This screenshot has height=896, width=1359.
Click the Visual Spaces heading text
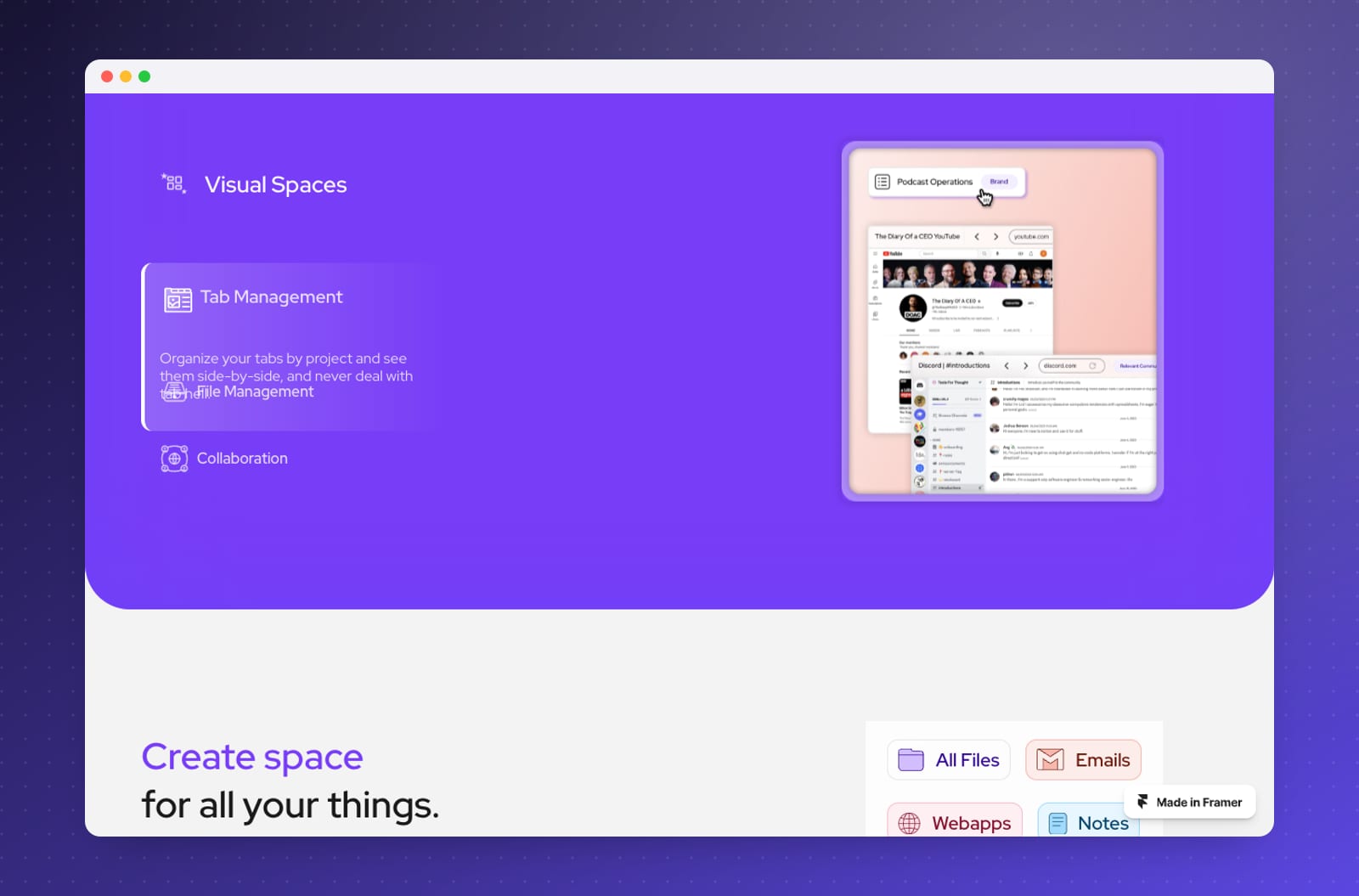tap(275, 184)
